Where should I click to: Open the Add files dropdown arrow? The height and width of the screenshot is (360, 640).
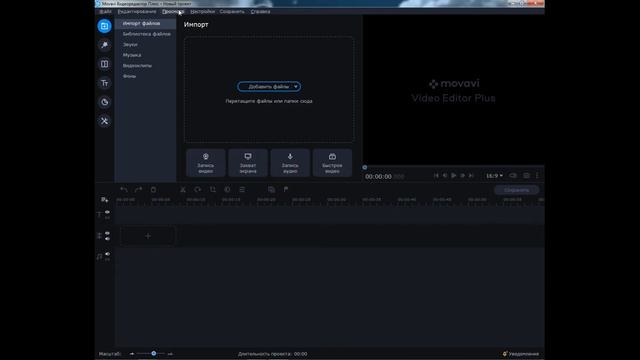(296, 87)
